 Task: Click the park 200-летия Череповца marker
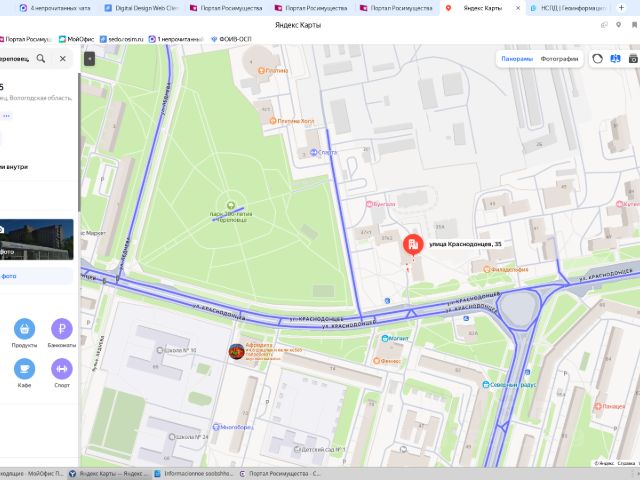coord(231,205)
